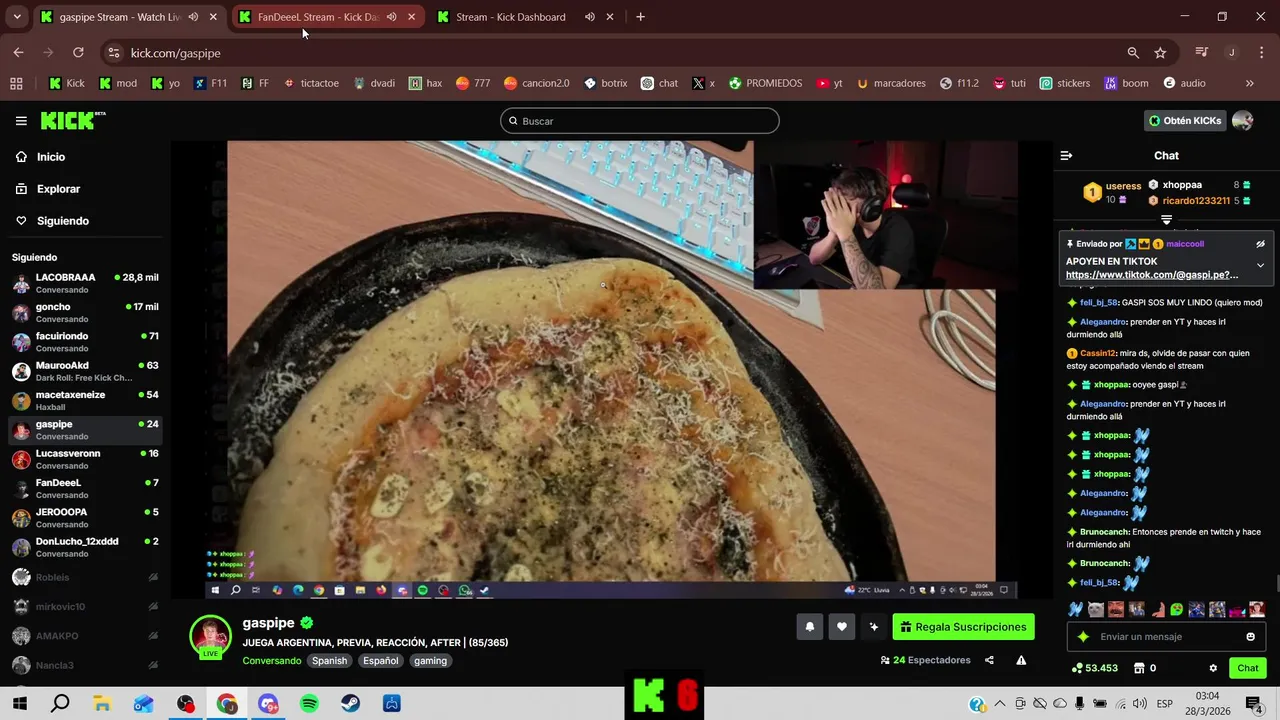This screenshot has width=1280, height=720.
Task: Open MauroAkd channel in sidebar
Action: [84, 371]
